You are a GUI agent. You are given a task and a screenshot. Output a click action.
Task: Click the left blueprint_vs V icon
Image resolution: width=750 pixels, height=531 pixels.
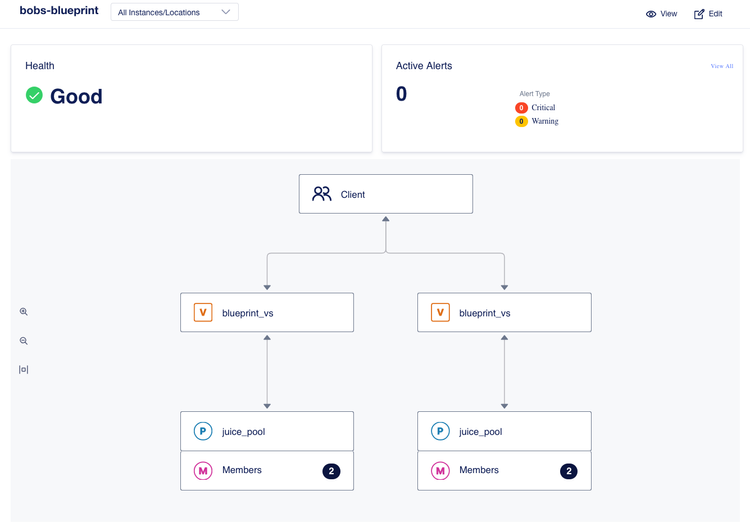click(x=203, y=313)
